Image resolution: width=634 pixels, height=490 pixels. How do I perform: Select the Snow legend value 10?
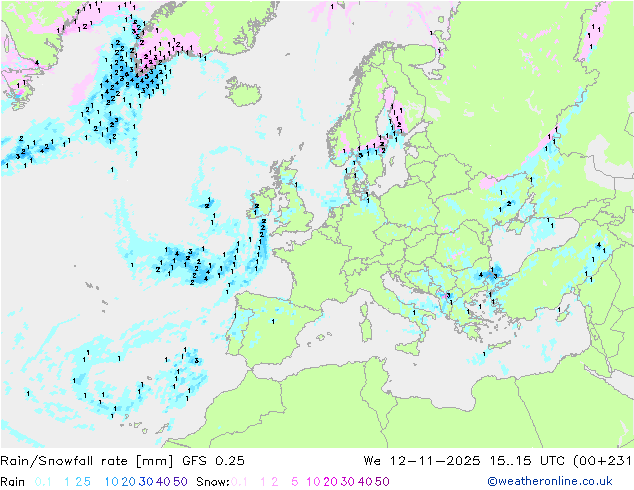313,482
